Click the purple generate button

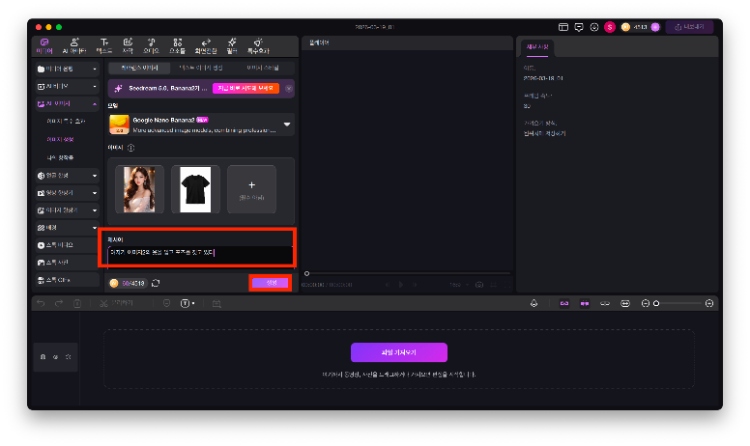coord(271,283)
